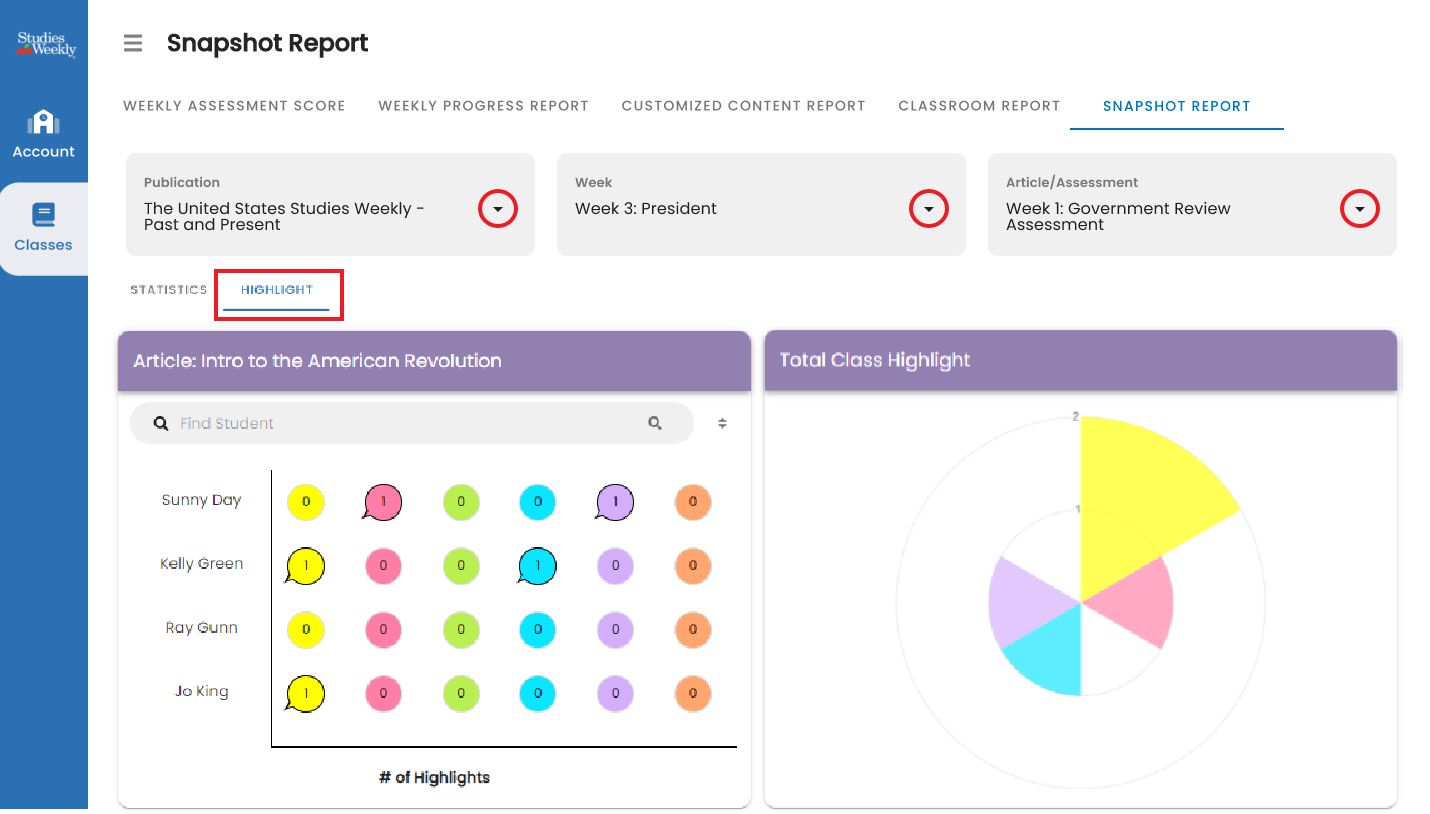The height and width of the screenshot is (814, 1430).
Task: Click the pink segment of the class chart
Action: click(1135, 603)
